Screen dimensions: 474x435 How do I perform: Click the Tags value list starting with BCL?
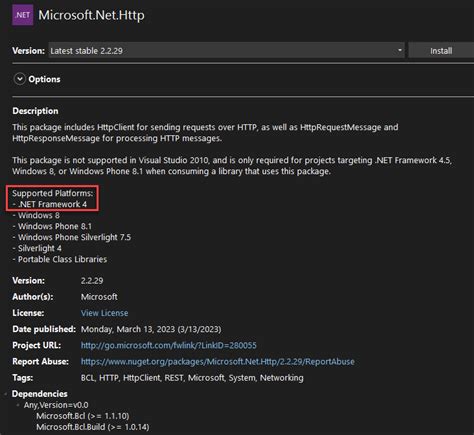coord(192,378)
